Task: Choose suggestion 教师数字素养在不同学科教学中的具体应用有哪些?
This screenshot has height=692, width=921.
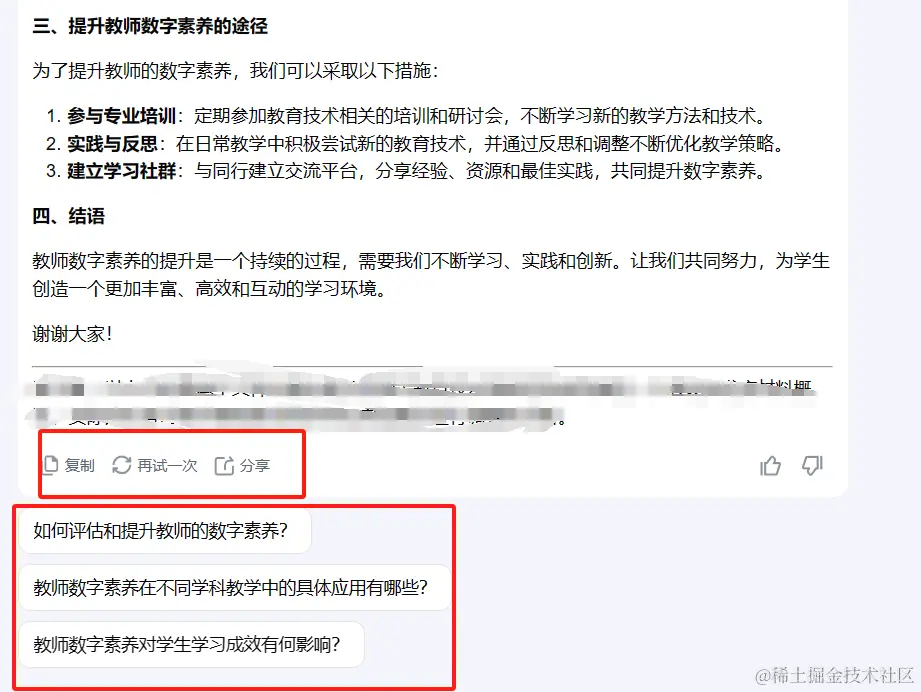Action: click(236, 587)
